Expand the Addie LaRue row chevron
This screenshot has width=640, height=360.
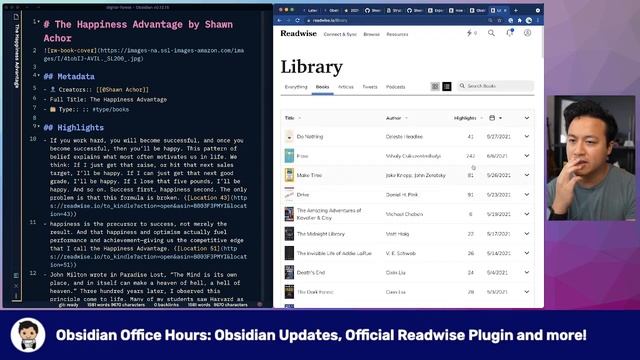527,253
